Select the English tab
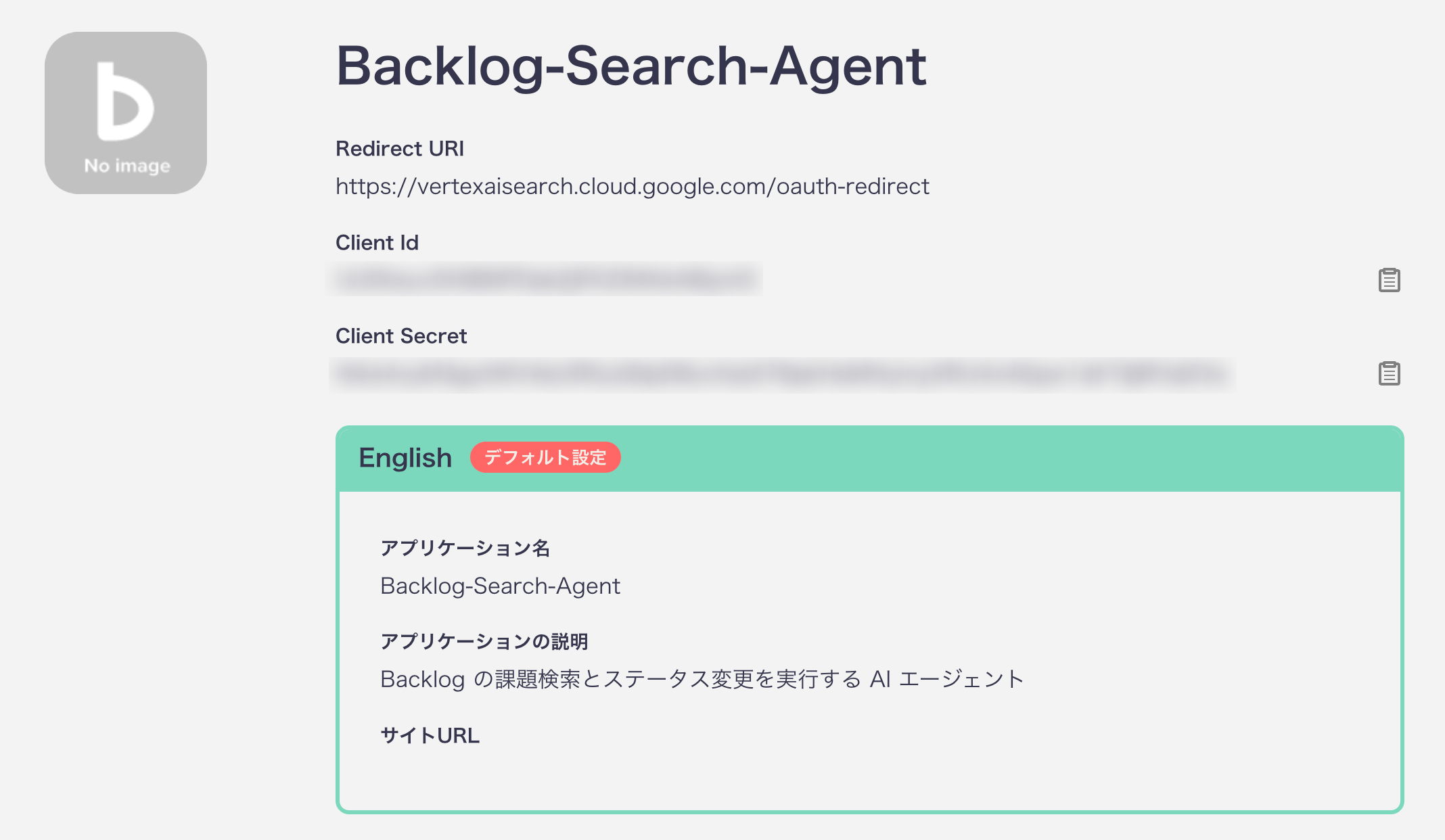Viewport: 1445px width, 840px height. (x=405, y=458)
